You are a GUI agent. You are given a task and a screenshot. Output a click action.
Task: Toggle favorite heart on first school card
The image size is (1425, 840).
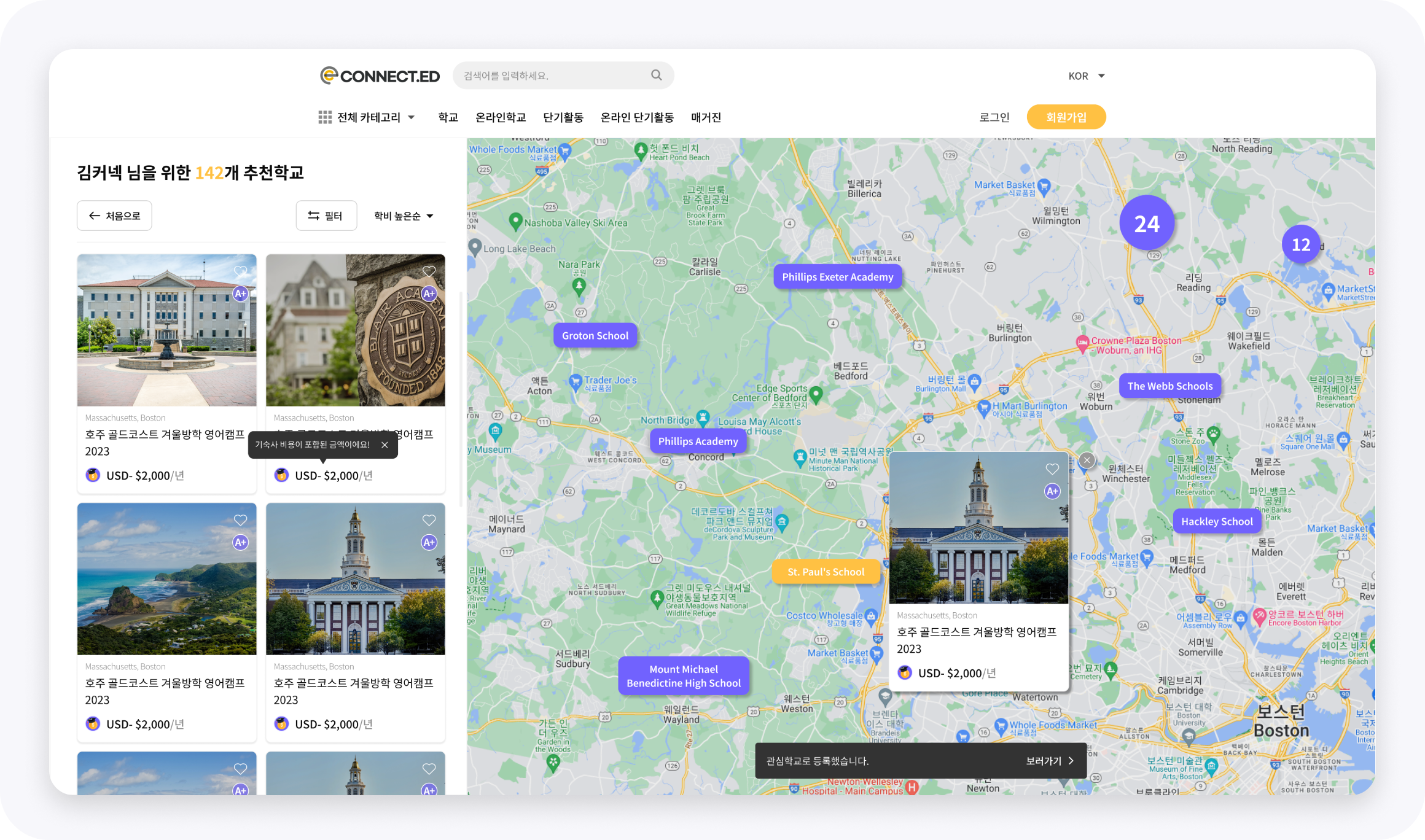click(x=241, y=271)
